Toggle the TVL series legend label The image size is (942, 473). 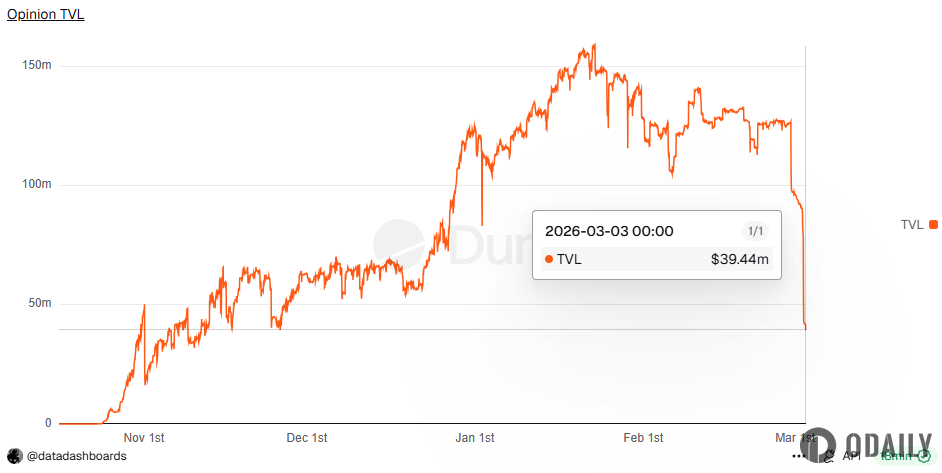click(912, 225)
